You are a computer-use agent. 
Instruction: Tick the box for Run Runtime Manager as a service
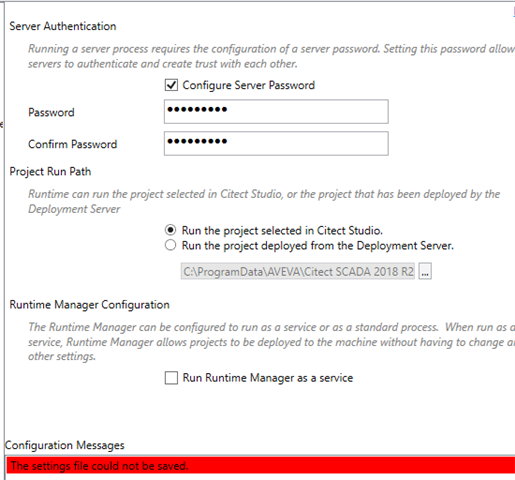click(171, 378)
